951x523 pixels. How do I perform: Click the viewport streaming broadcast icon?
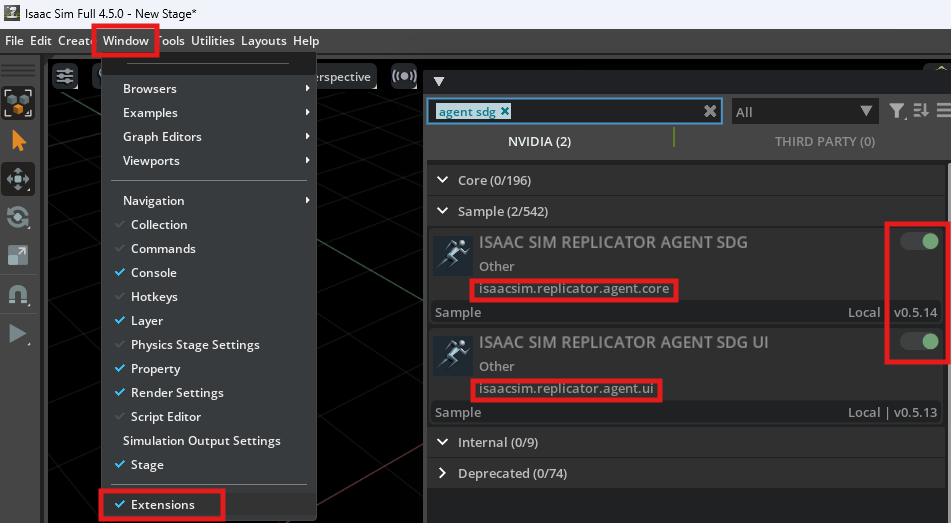pos(404,76)
